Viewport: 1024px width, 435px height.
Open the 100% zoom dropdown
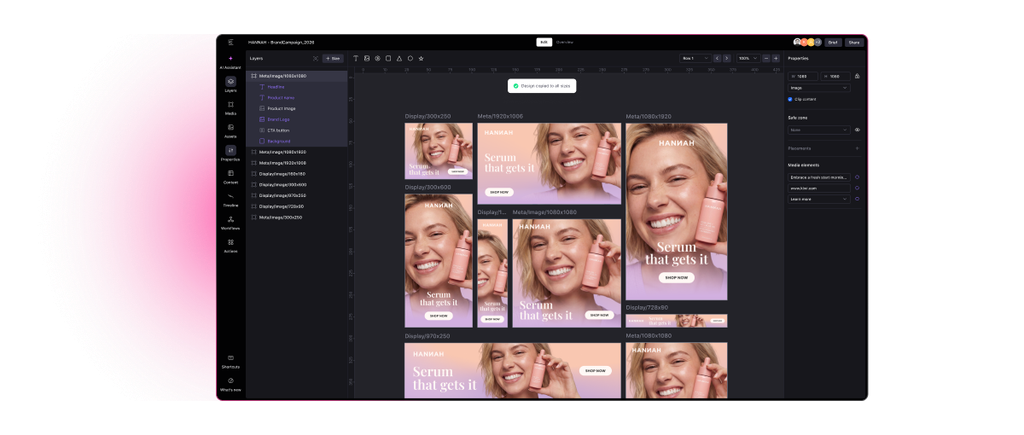(x=748, y=58)
